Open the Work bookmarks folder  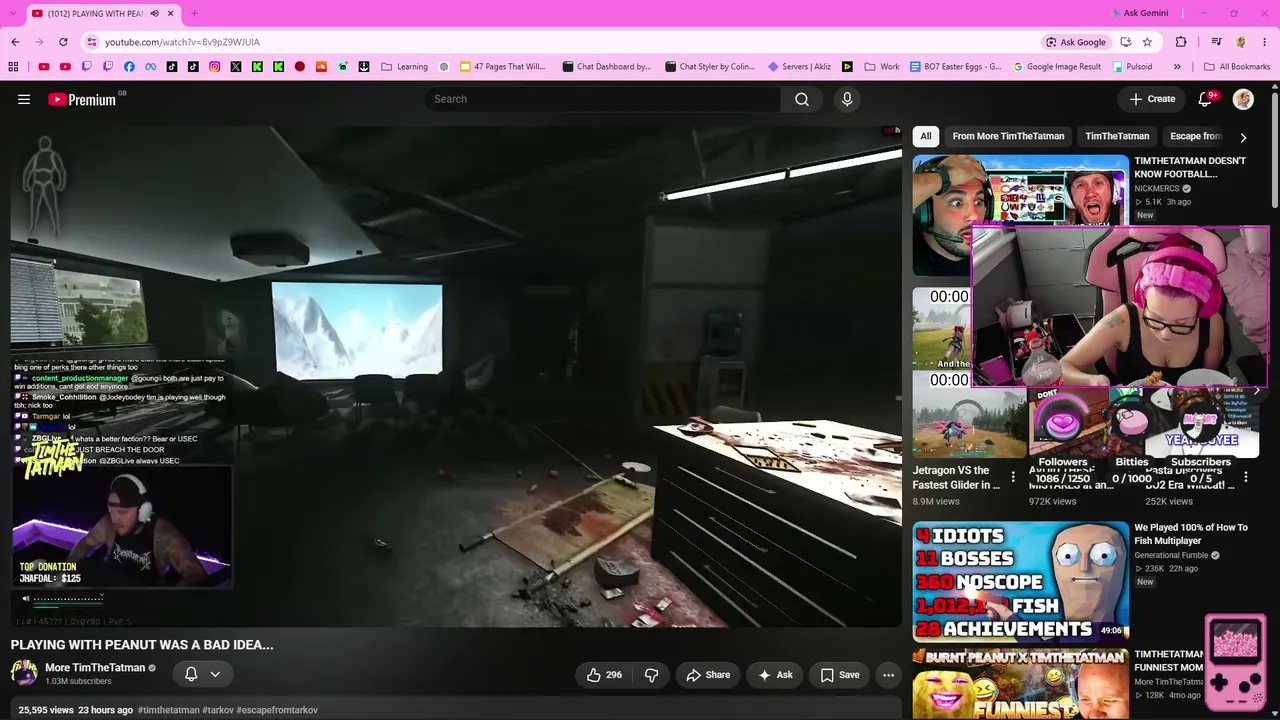[x=881, y=67]
